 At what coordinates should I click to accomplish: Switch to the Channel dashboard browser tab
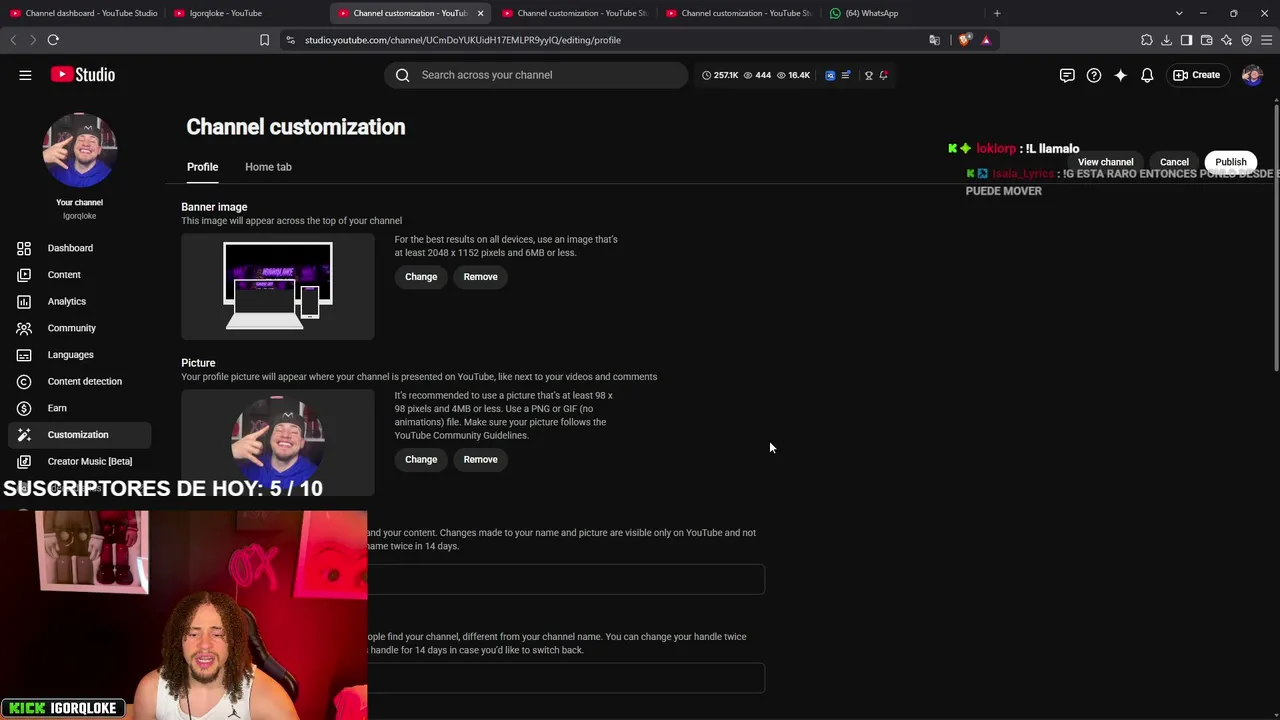(x=83, y=13)
